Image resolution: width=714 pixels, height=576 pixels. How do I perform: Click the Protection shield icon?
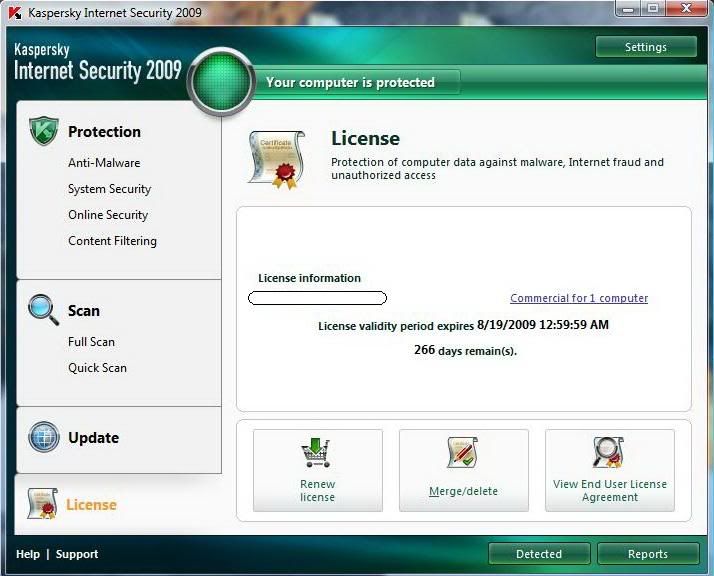(x=44, y=131)
